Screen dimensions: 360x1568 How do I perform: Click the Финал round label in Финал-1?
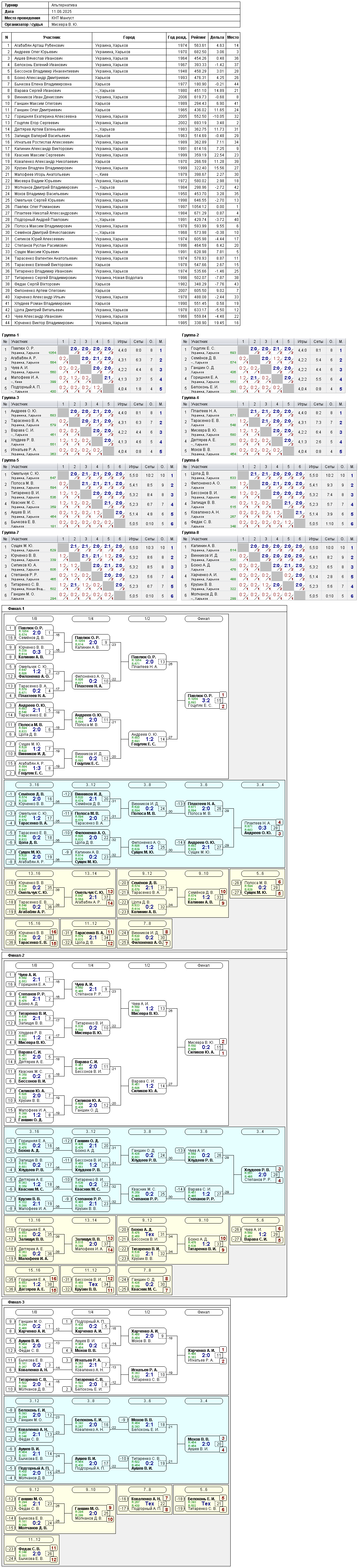click(x=204, y=618)
